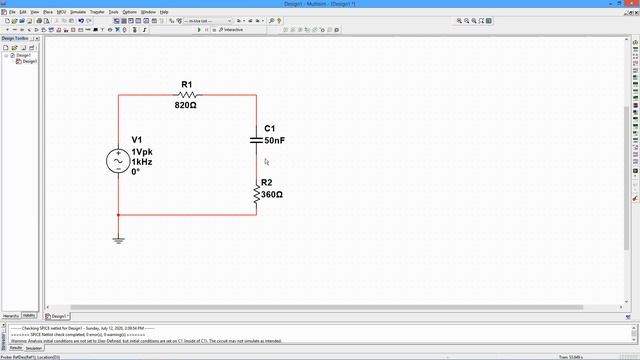Click the warning line in the results log
The width and height of the screenshot is (640, 360).
146,341
